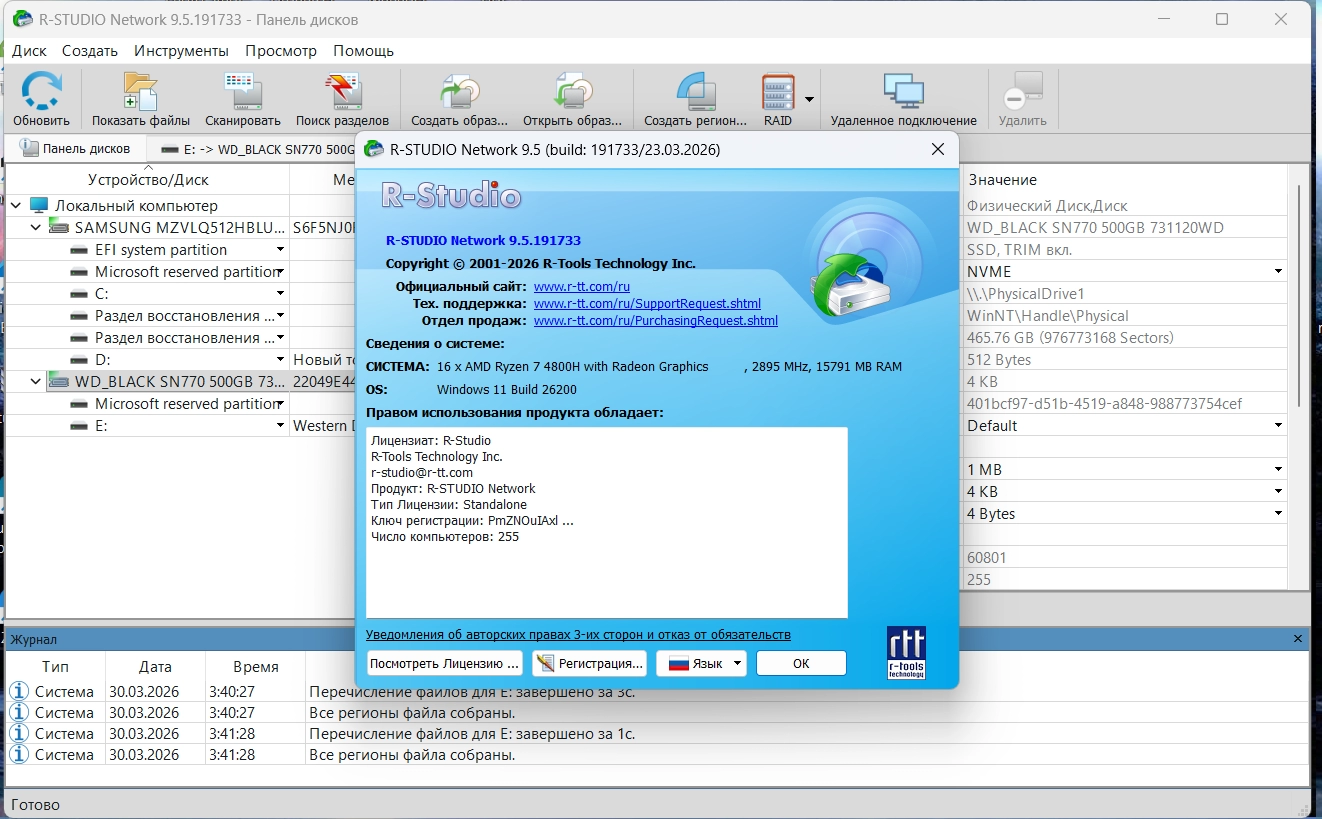Click the Время column header in Журнал
The image size is (1322, 819).
coord(255,666)
